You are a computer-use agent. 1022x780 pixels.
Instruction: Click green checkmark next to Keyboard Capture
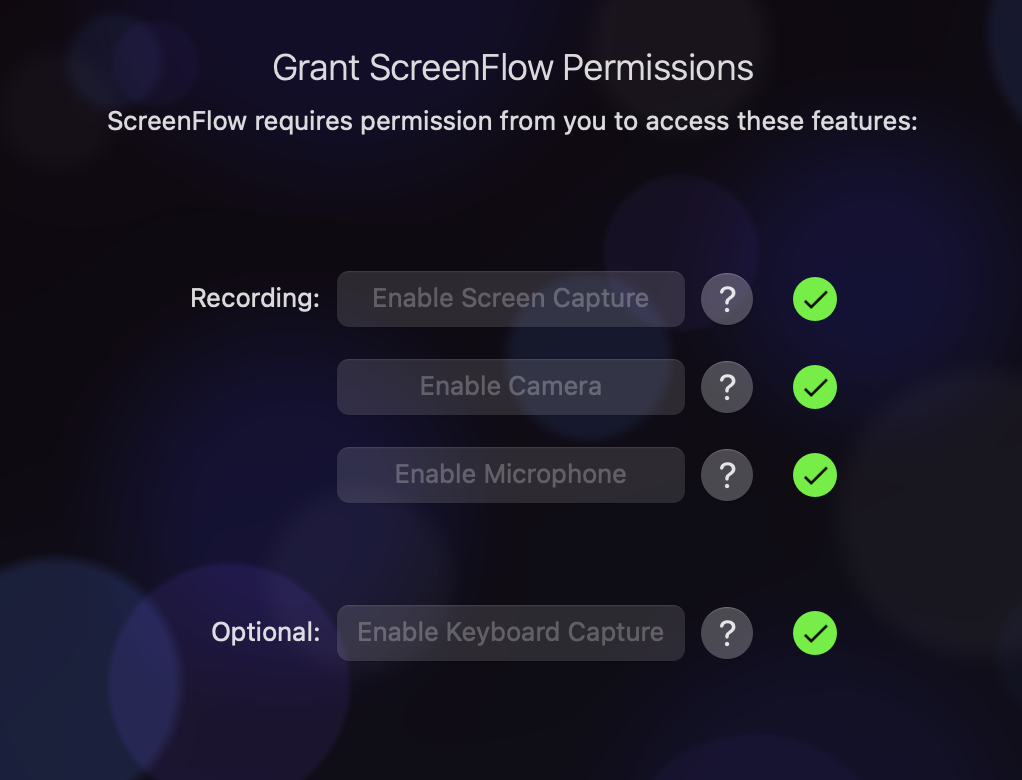(815, 633)
